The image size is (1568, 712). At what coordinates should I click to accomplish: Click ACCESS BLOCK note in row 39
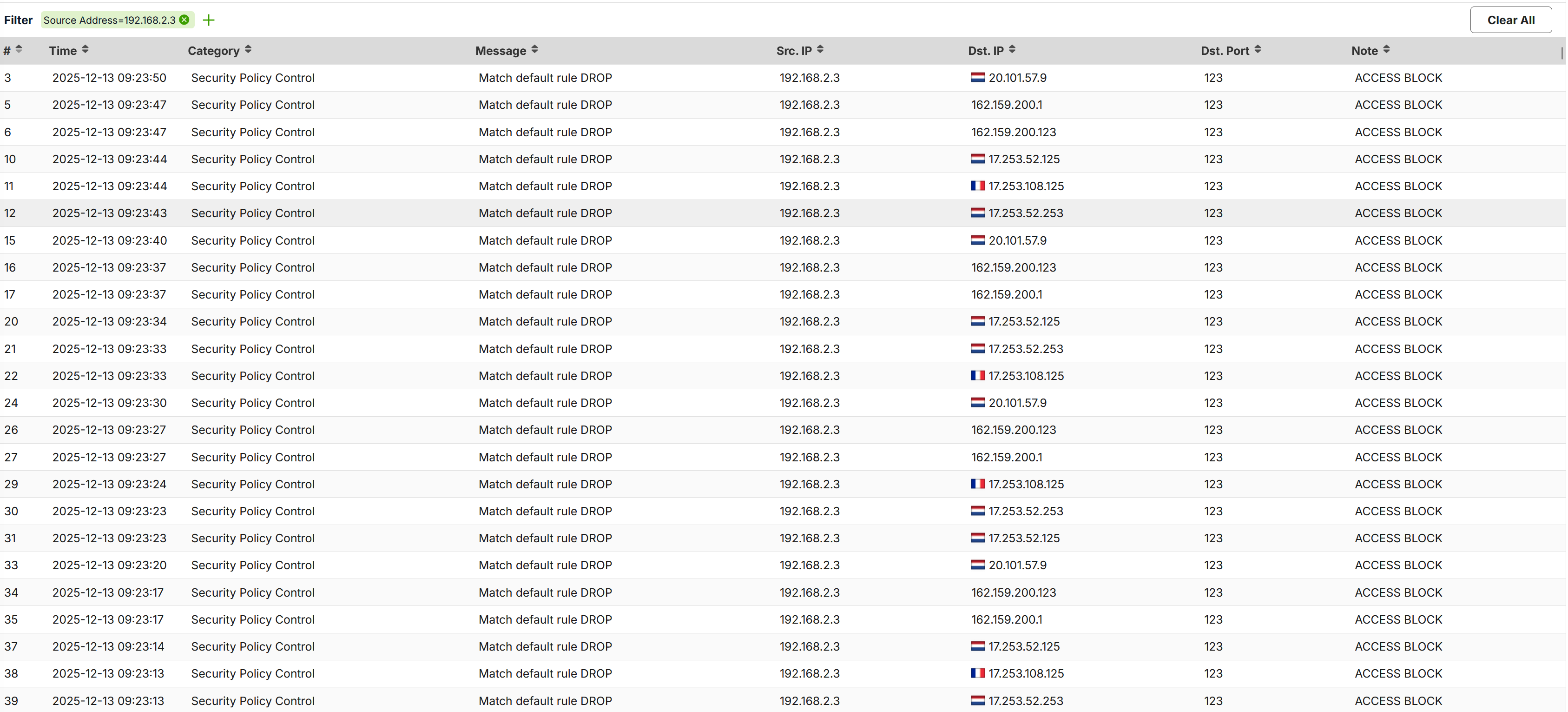[1397, 700]
